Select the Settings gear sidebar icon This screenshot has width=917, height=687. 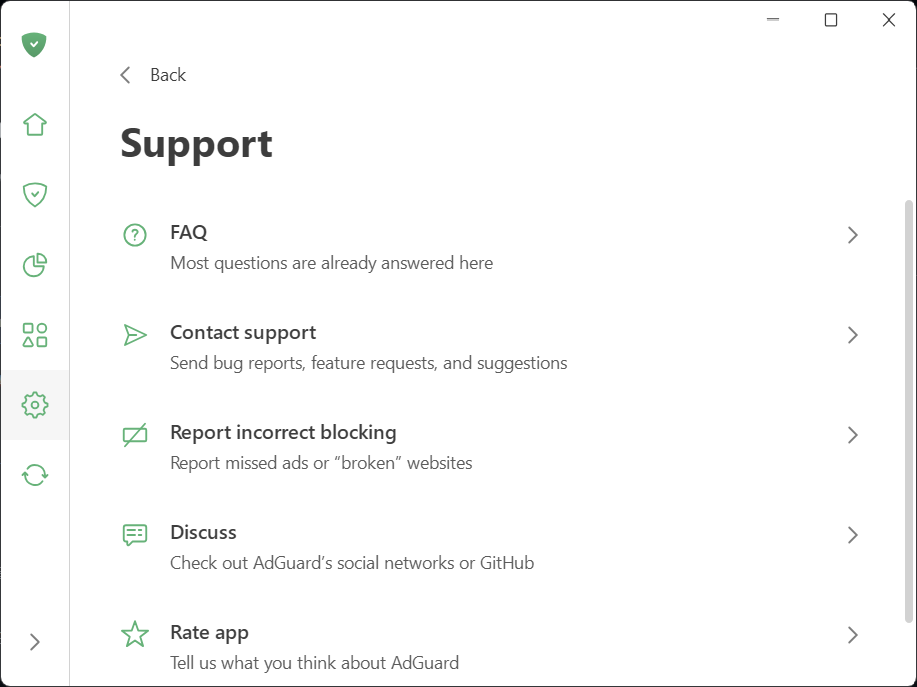tap(35, 405)
